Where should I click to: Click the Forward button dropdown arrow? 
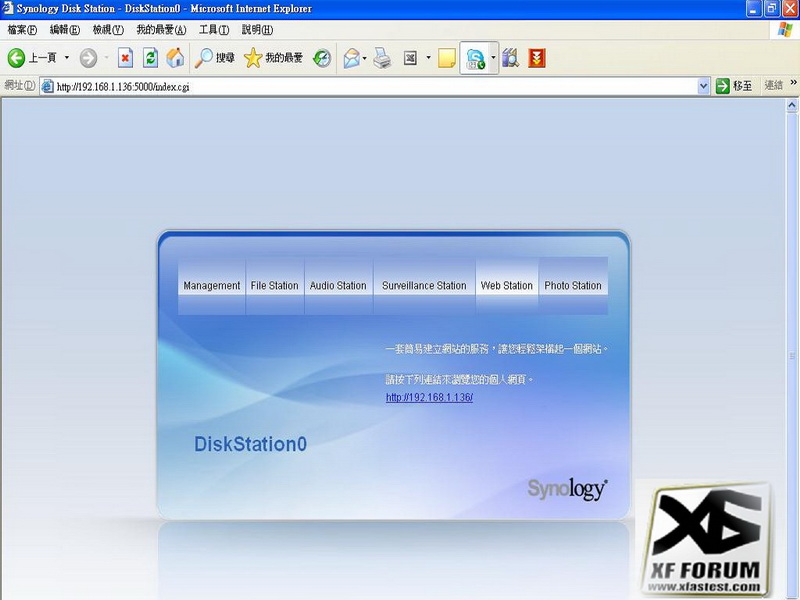[106, 58]
